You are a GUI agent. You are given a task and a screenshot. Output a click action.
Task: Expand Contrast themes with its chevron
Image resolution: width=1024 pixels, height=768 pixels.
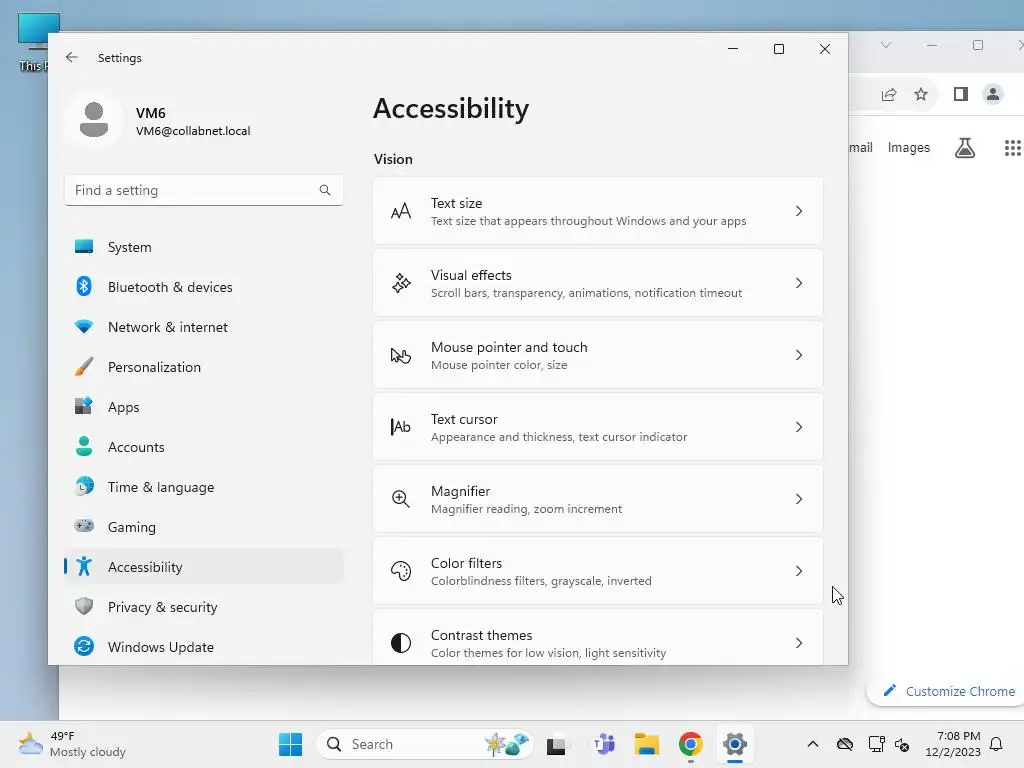pos(799,643)
